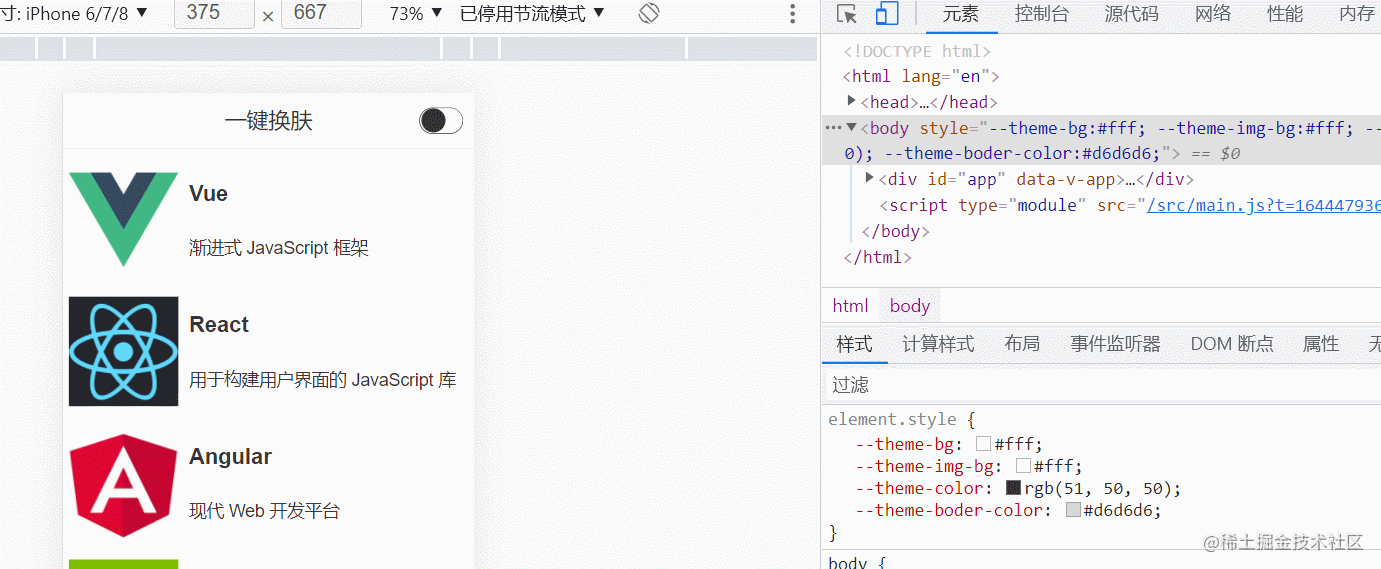The image size is (1381, 569).
Task: Click the 一键换肤 header title
Action: click(269, 121)
